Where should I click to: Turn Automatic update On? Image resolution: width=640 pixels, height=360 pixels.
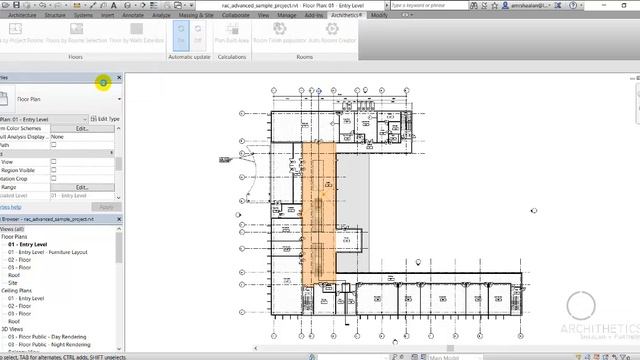point(181,35)
